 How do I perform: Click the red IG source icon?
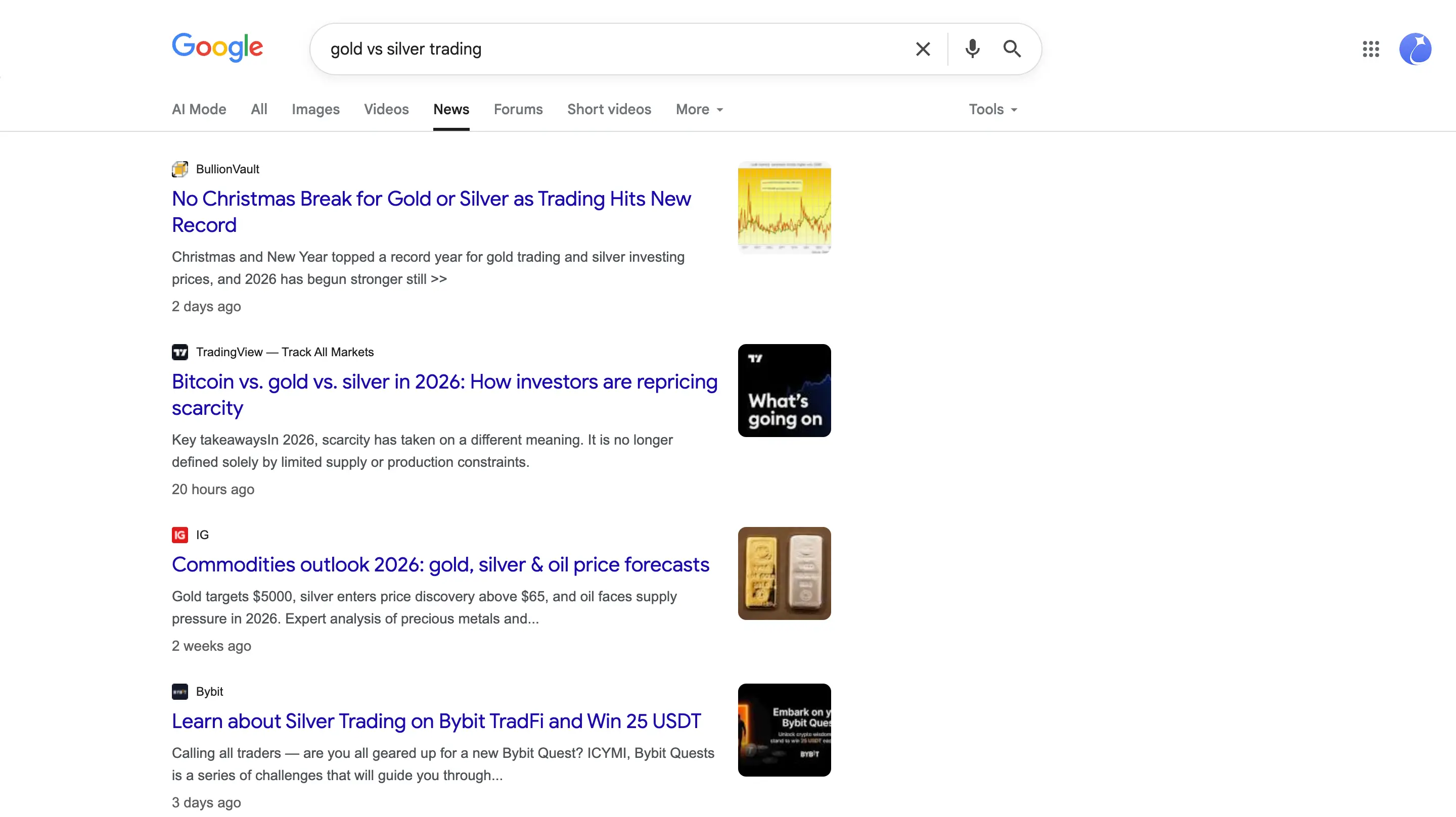click(x=180, y=535)
